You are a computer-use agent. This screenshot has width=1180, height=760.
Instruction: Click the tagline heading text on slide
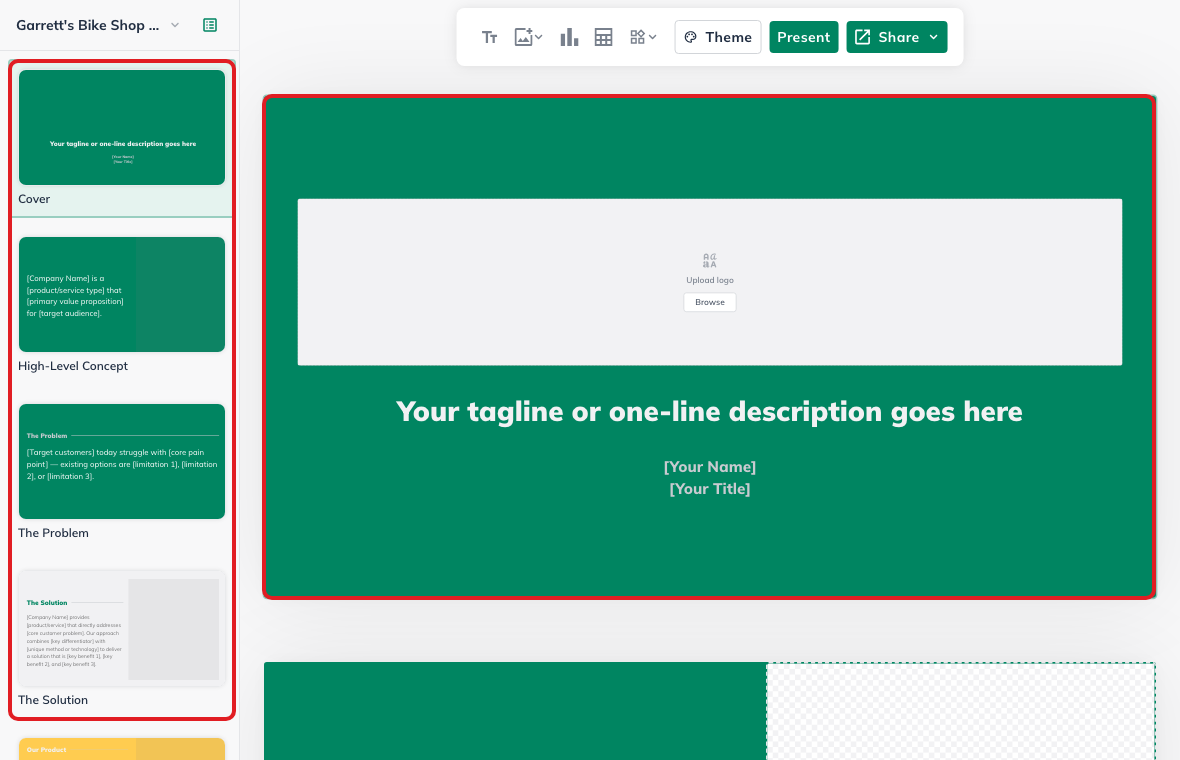coord(709,412)
